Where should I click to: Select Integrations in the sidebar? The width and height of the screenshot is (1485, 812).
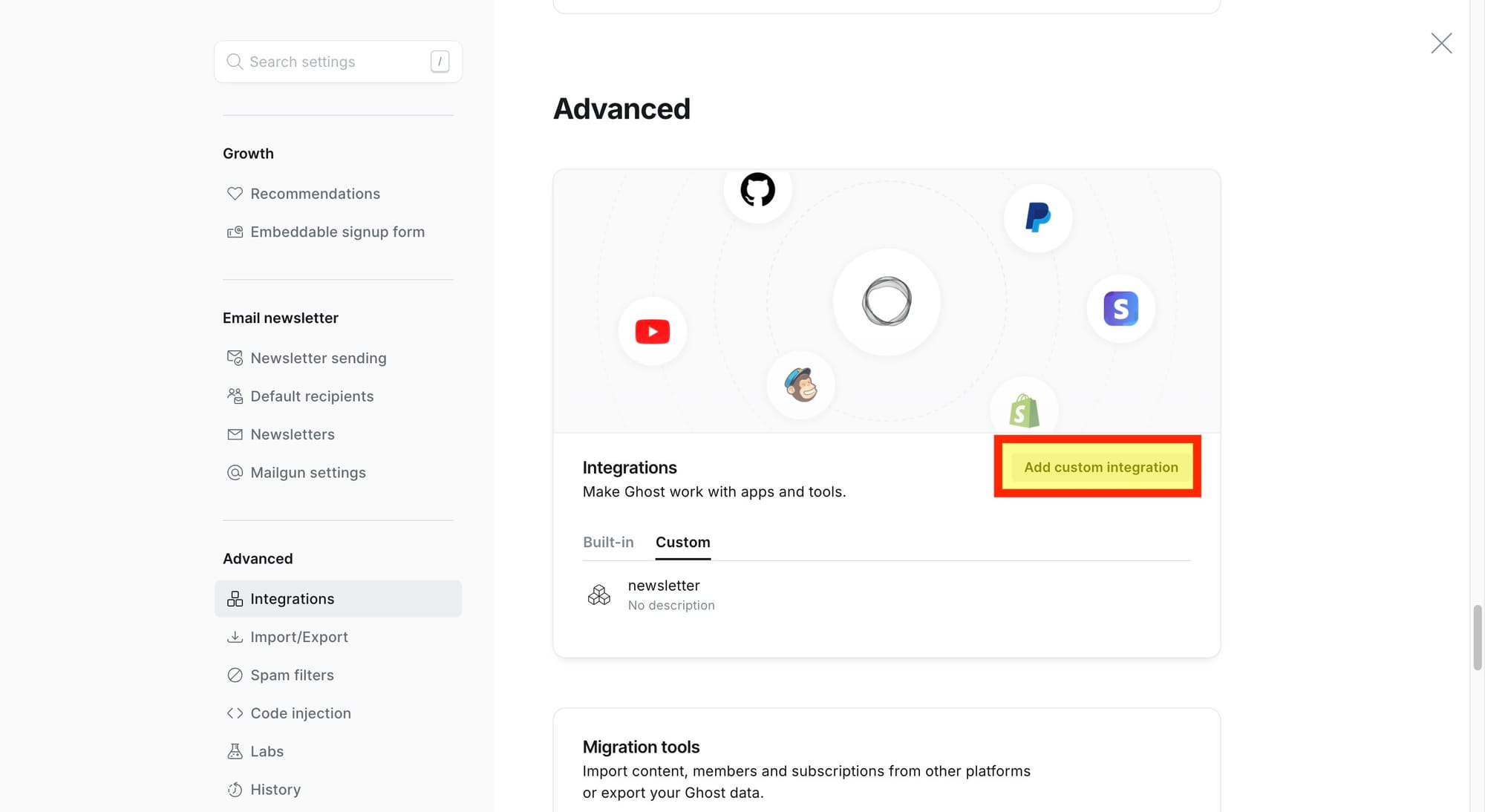[338, 599]
